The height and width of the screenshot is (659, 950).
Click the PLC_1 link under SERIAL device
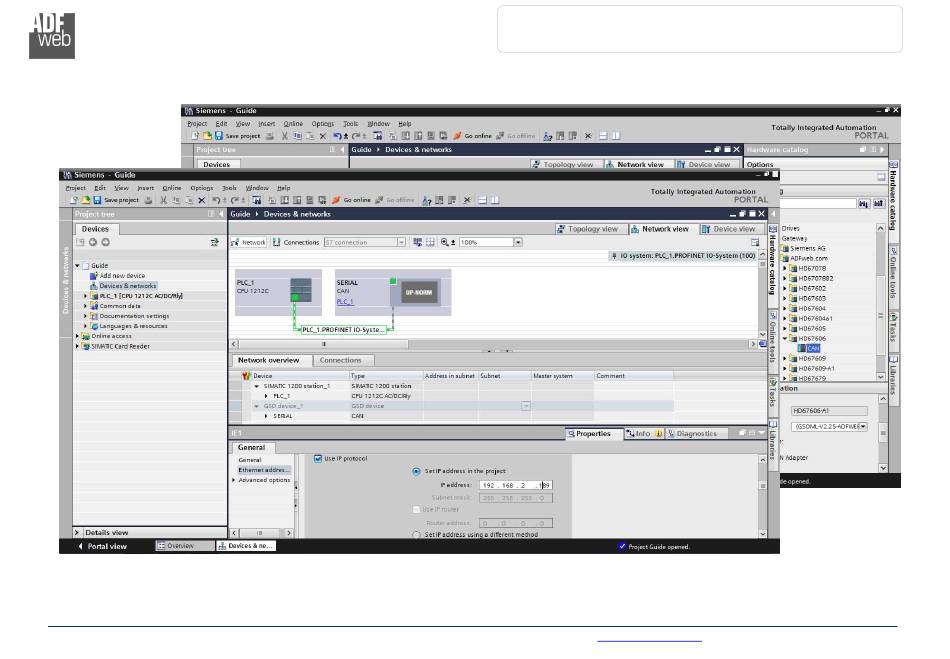click(x=345, y=302)
